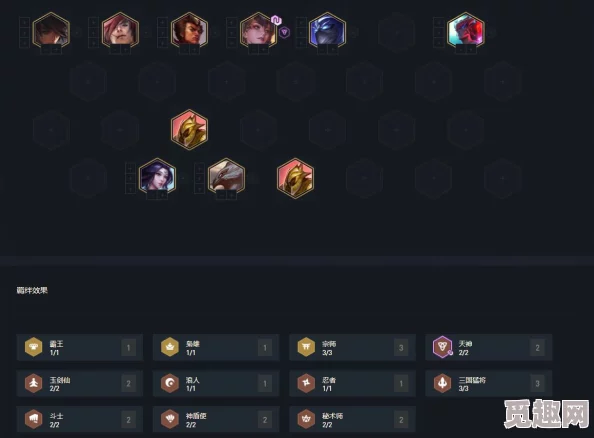Select the white eagle champion portrait
The height and width of the screenshot is (438, 594).
tap(227, 177)
